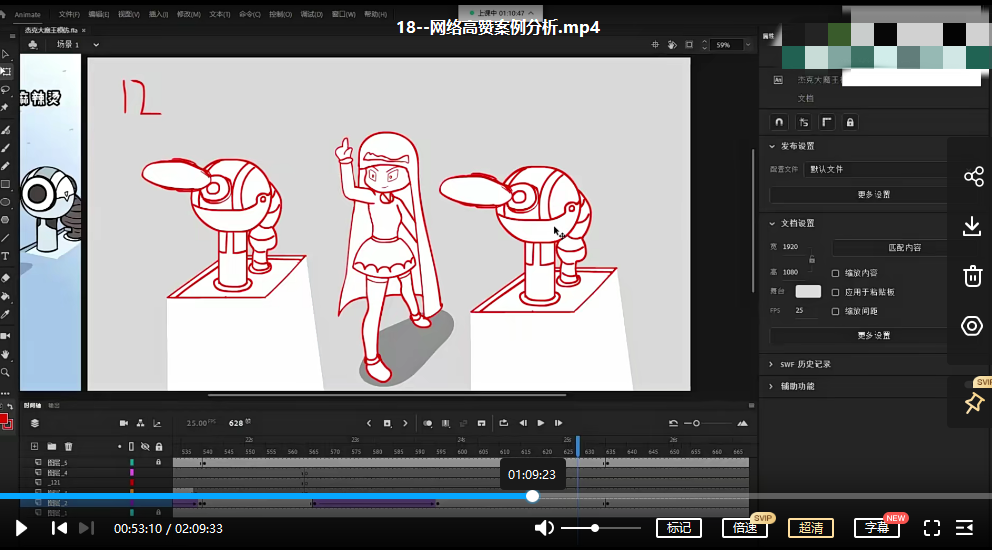The height and width of the screenshot is (550, 992).
Task: Edit the document width 1920 field
Action: [792, 247]
